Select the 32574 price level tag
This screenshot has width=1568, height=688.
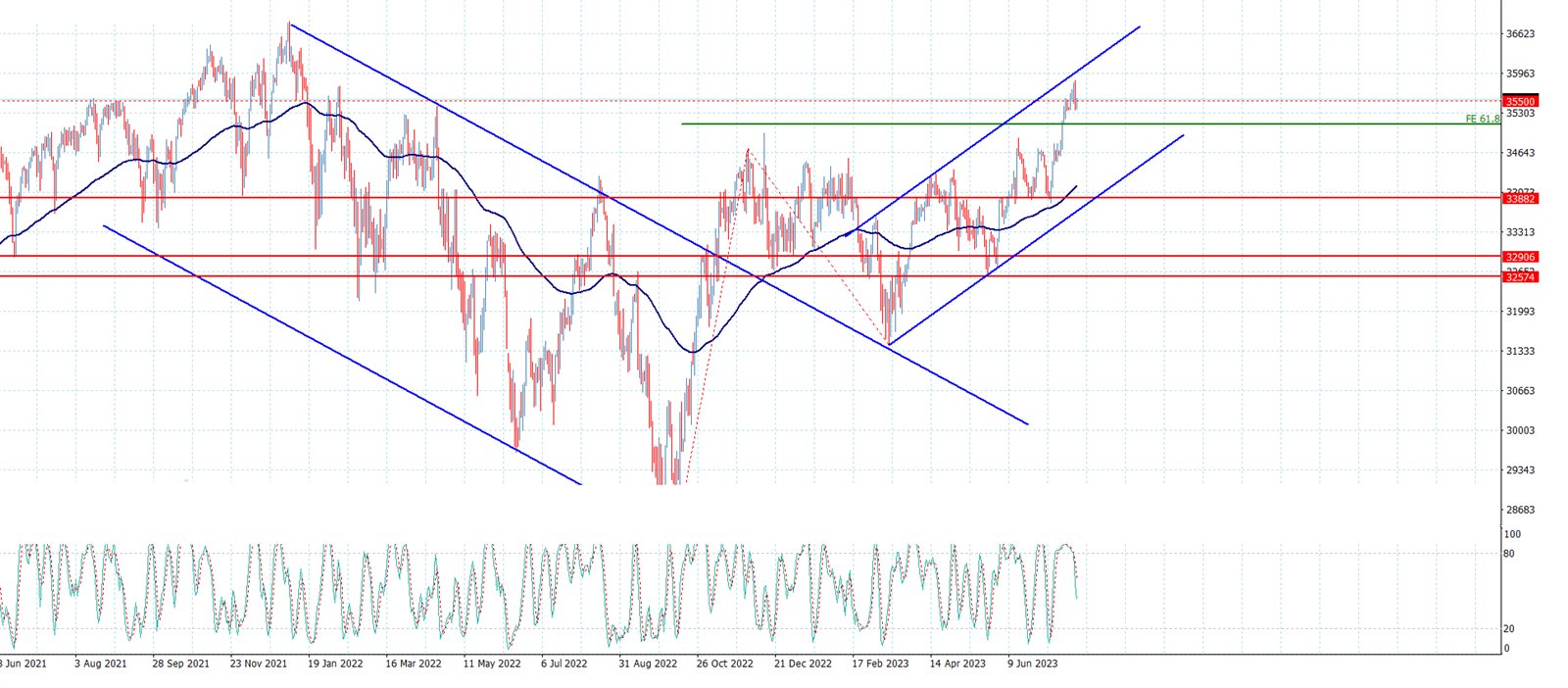pos(1520,277)
